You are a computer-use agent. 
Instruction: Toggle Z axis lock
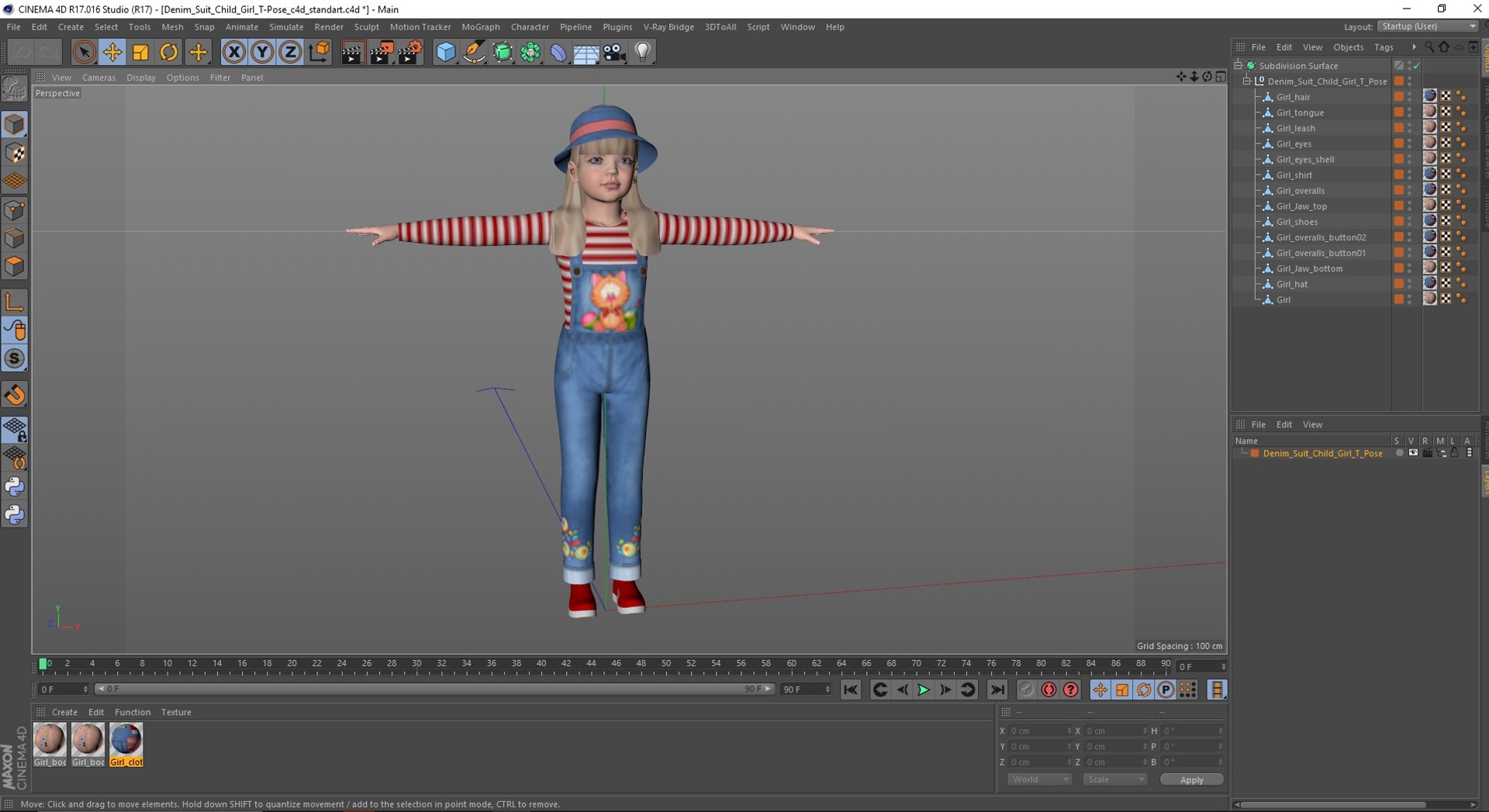pos(290,52)
